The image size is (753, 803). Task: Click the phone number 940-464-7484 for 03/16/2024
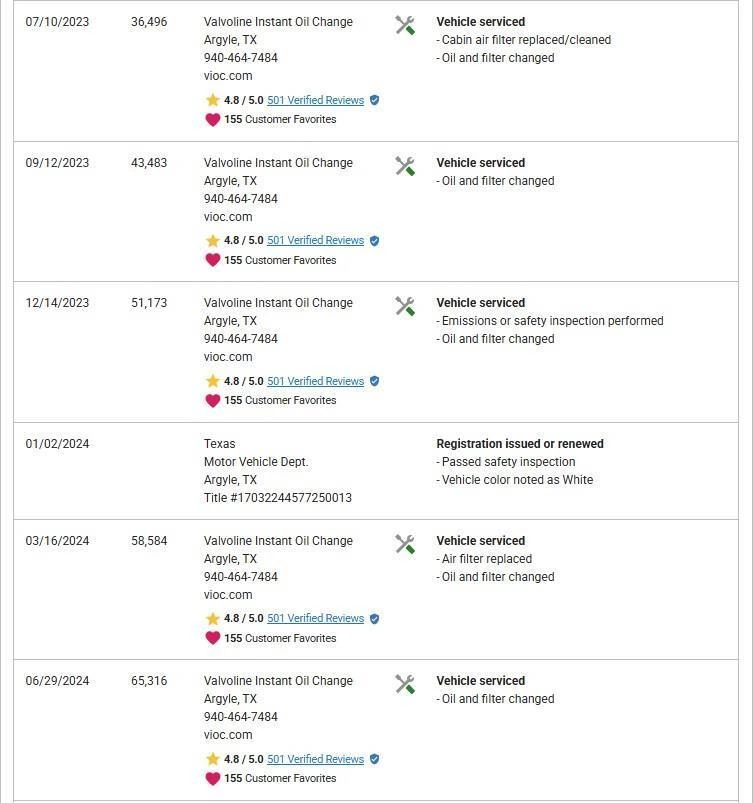(x=241, y=577)
